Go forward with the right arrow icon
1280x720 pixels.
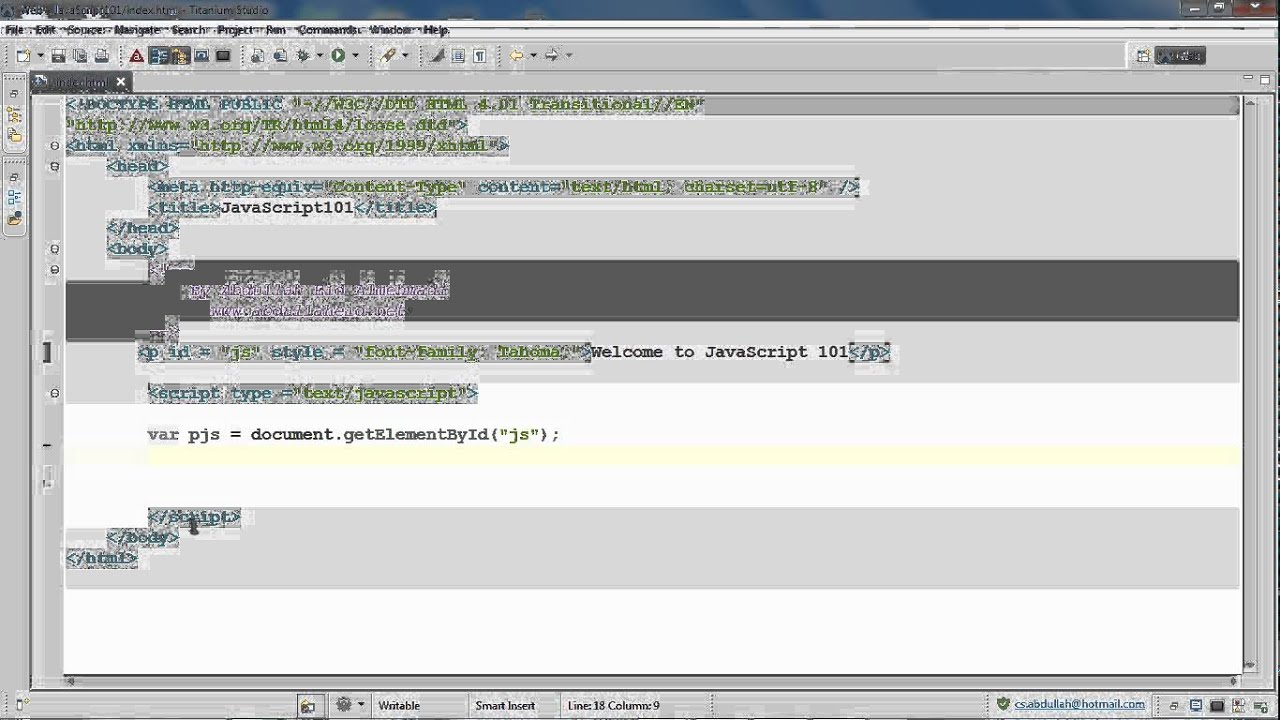pos(552,56)
